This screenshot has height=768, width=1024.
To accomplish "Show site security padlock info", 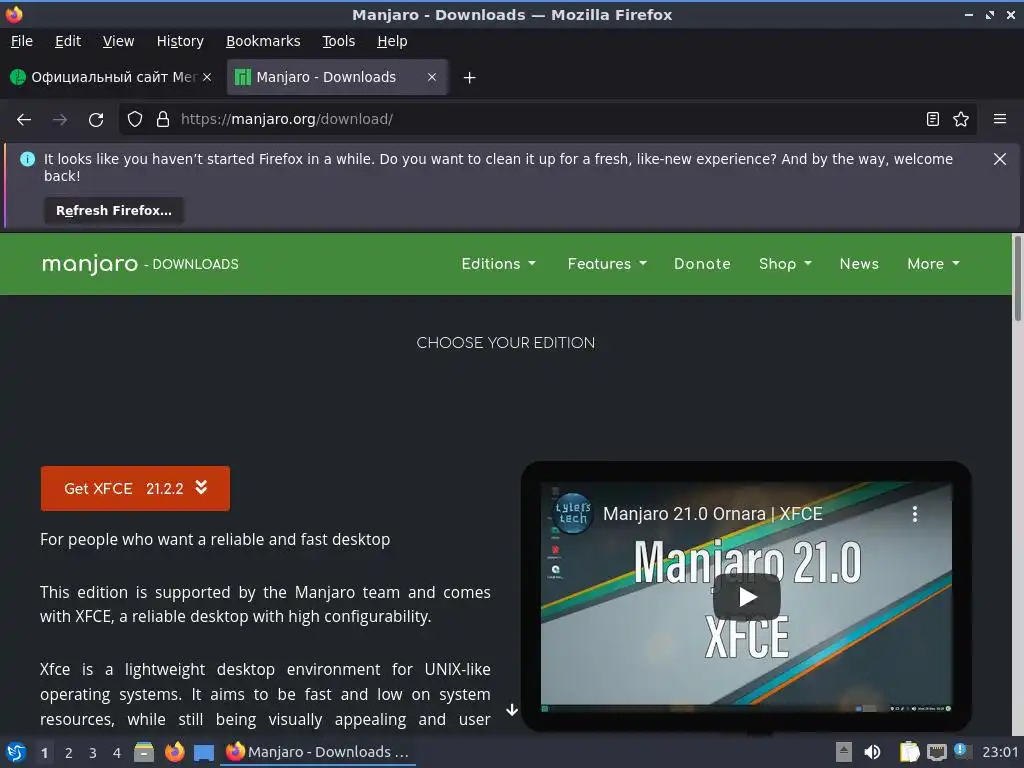I will tap(163, 119).
